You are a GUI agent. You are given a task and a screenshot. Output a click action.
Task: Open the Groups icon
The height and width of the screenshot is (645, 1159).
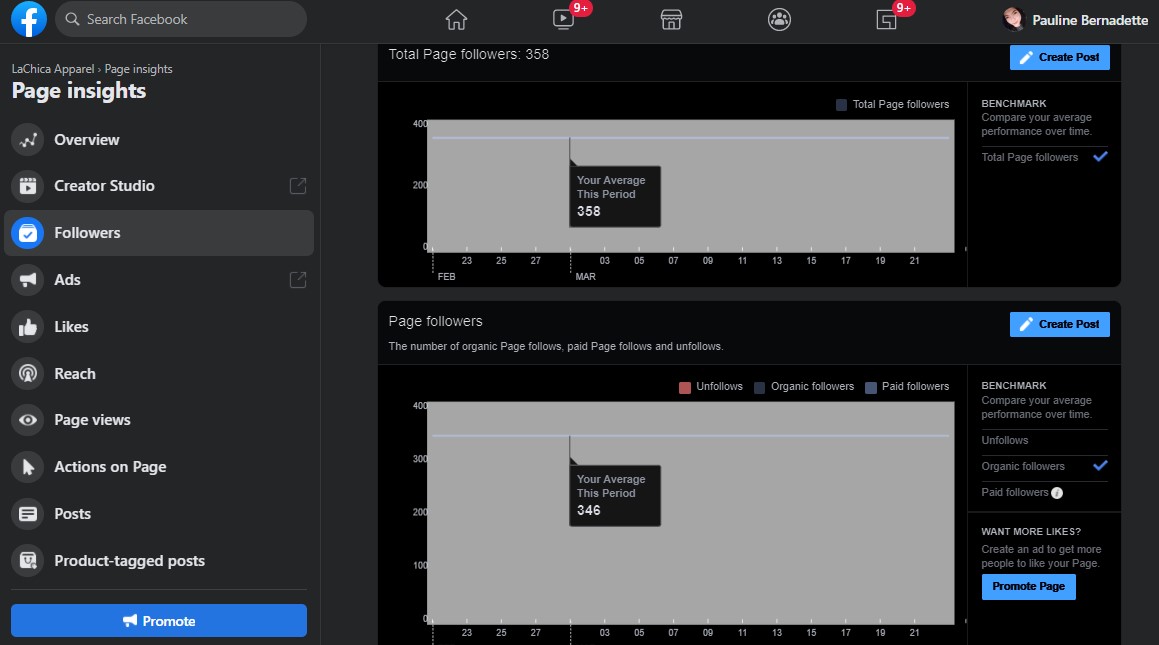779,20
